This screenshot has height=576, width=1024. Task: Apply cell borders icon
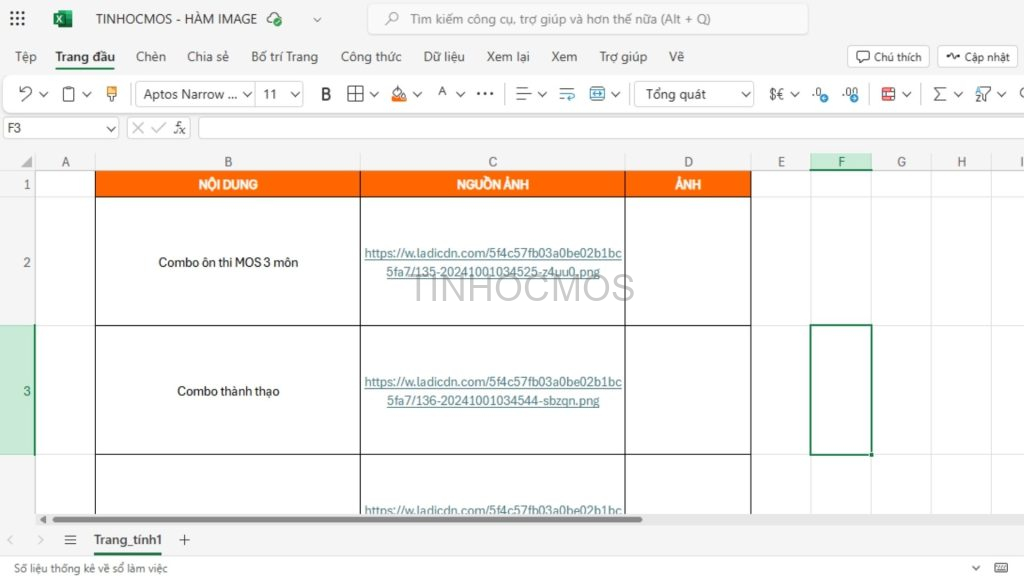coord(355,94)
